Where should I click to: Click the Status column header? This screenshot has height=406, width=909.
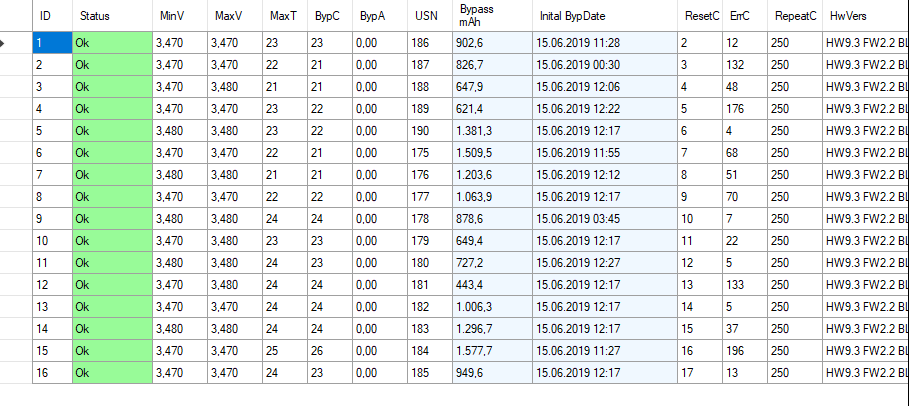point(112,16)
